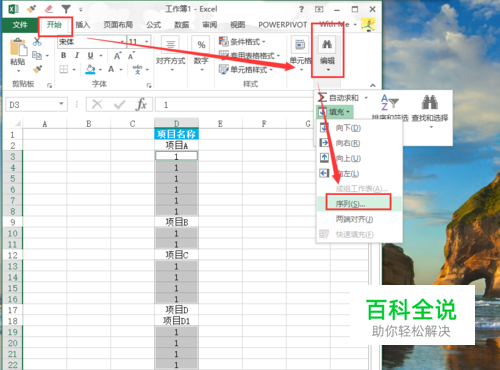500x370 pixels.
Task: Choose 序列(S)... series option
Action: (359, 203)
